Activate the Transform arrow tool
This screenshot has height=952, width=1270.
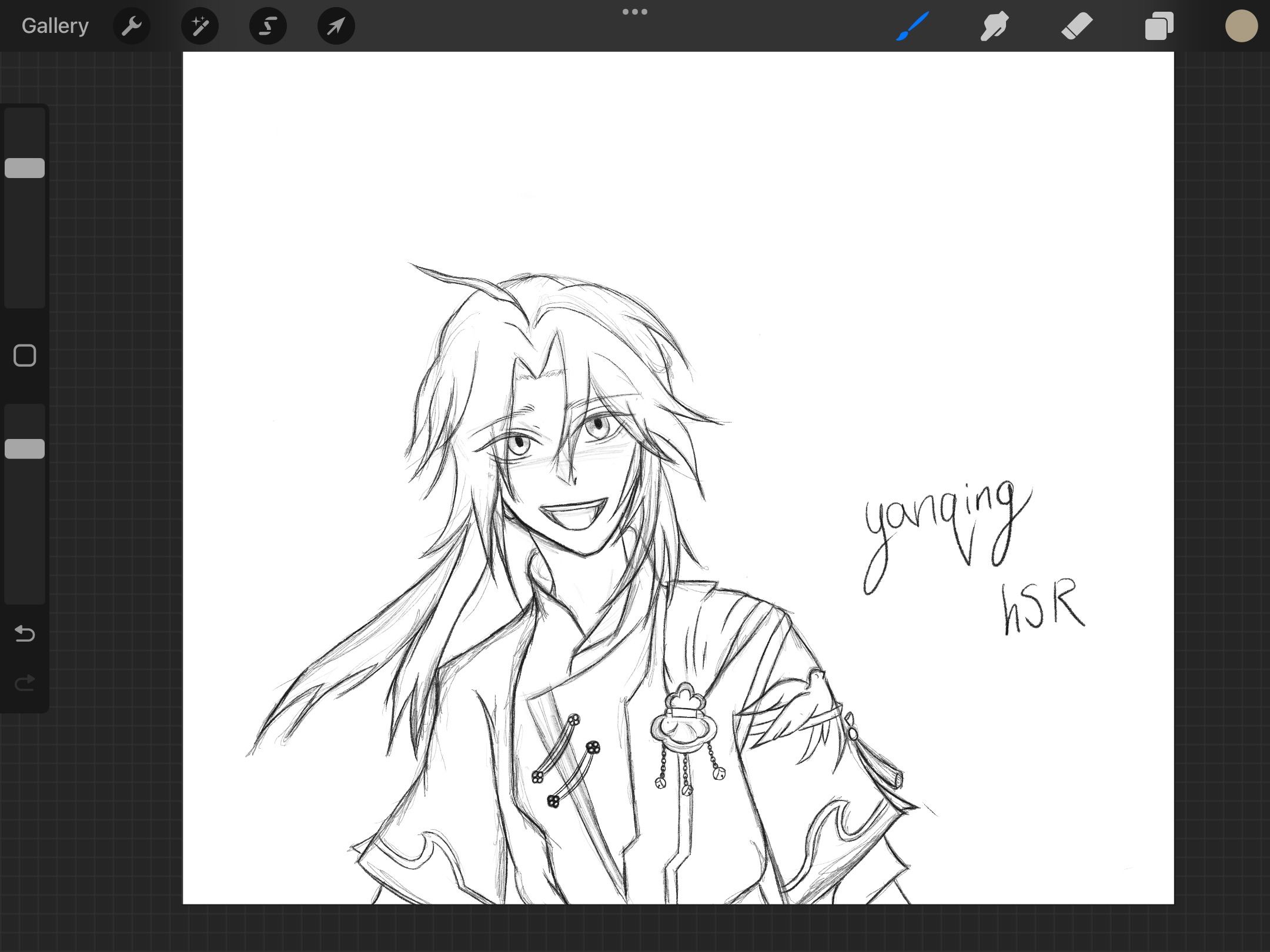point(336,26)
